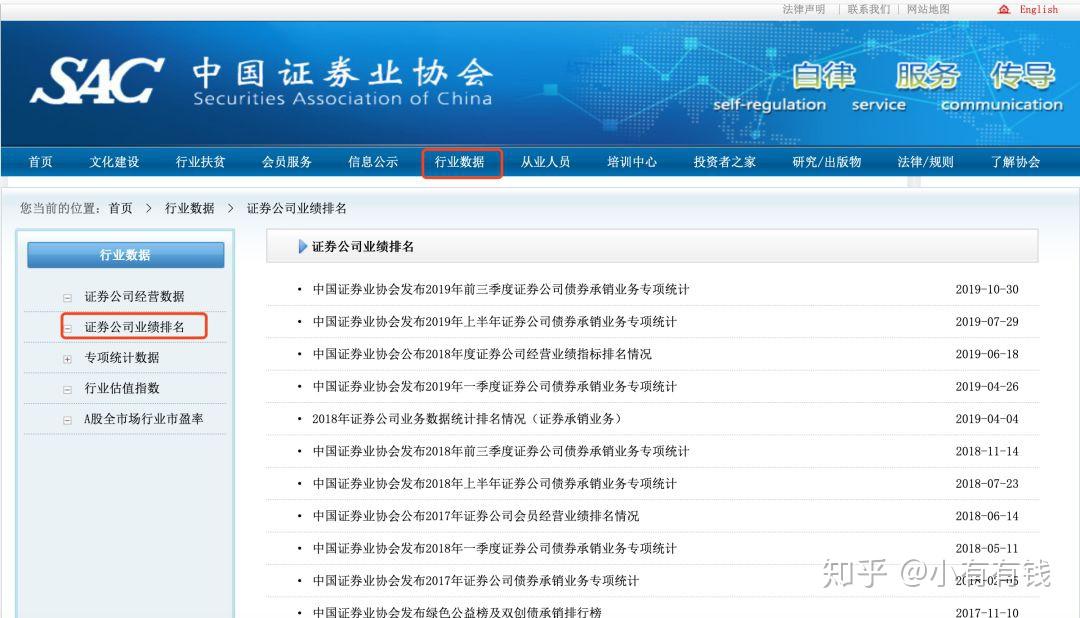Switch to the English site link
This screenshot has height=618, width=1080.
(x=1039, y=9)
